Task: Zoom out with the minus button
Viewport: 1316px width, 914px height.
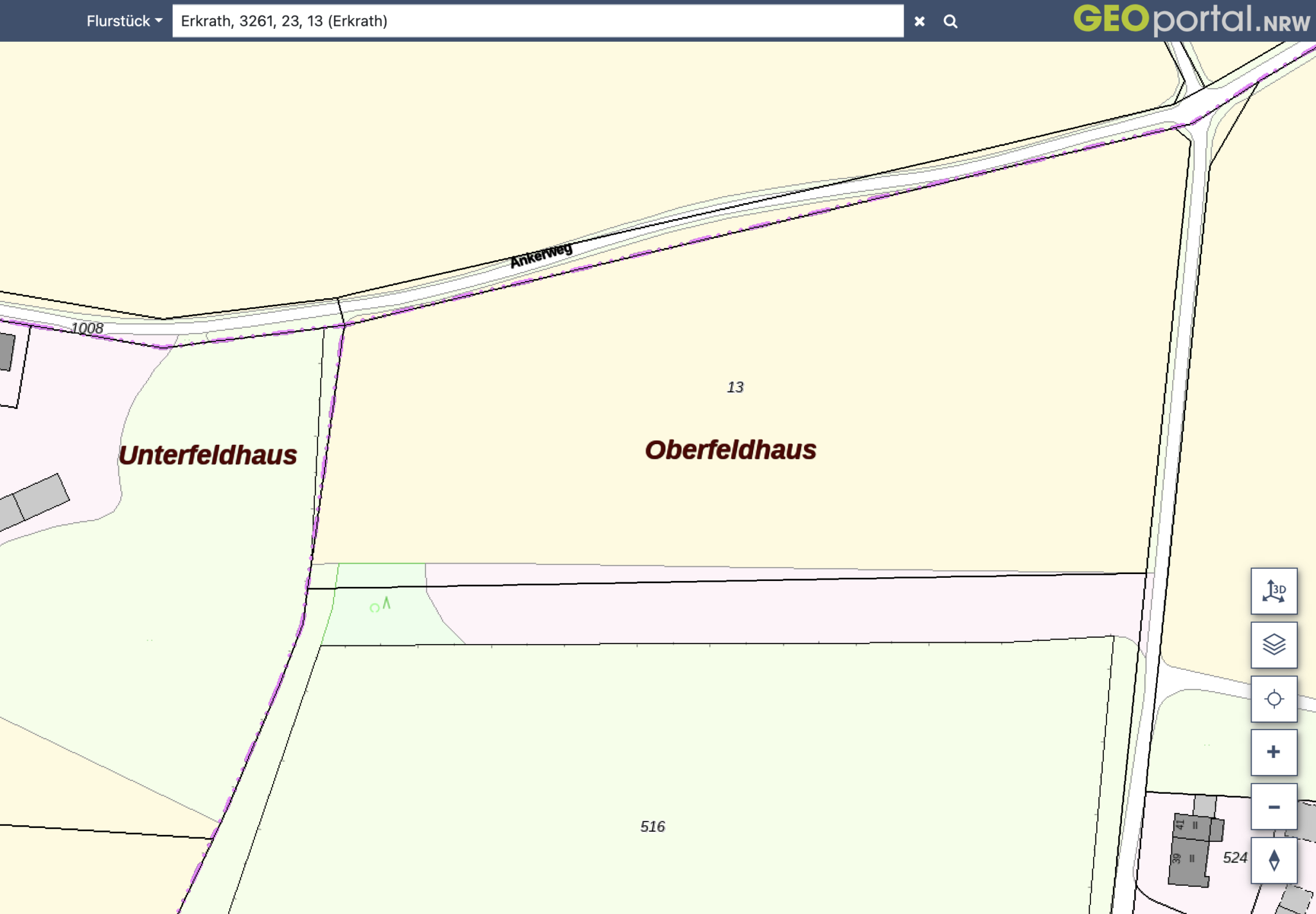Action: pos(1274,807)
